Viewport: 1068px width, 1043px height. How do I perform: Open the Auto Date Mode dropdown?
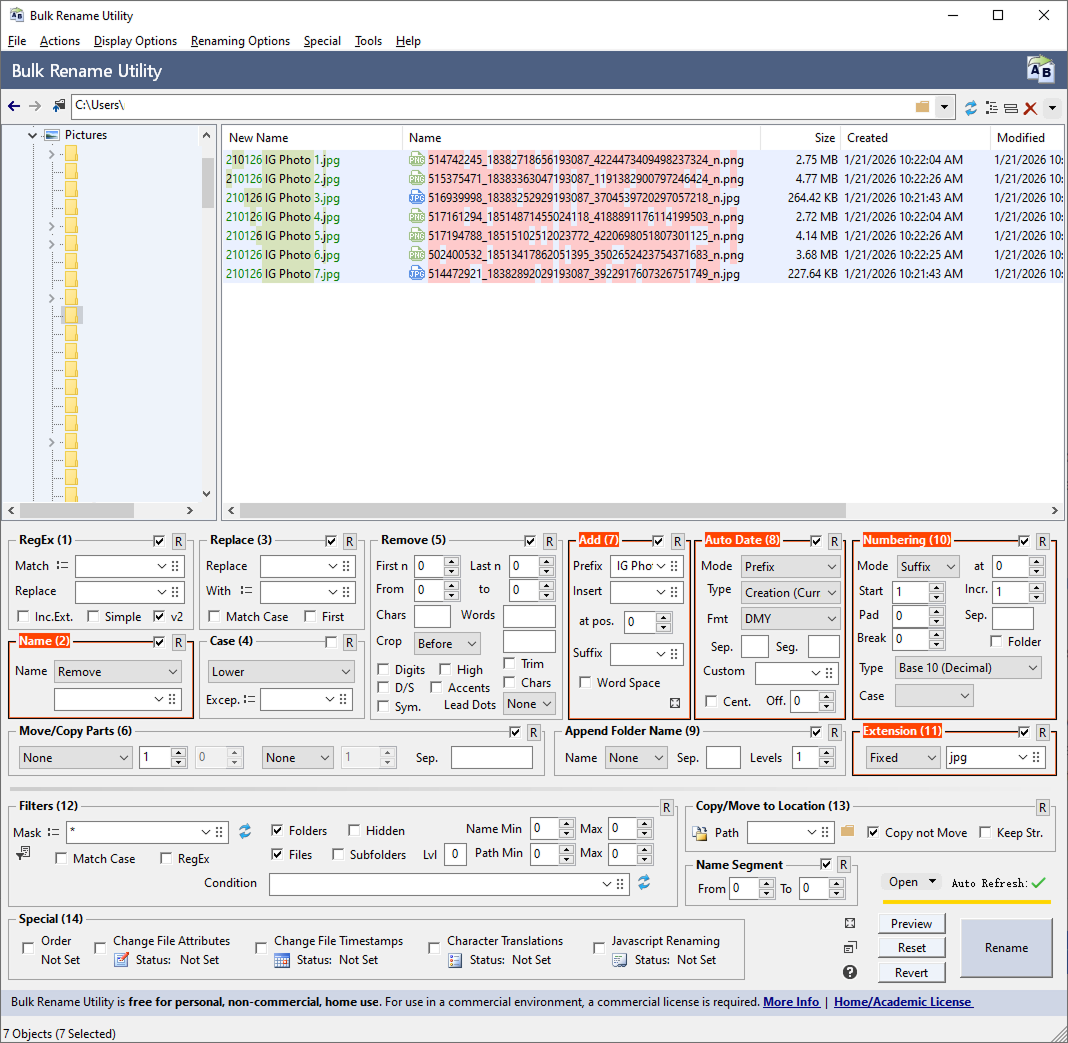click(789, 567)
